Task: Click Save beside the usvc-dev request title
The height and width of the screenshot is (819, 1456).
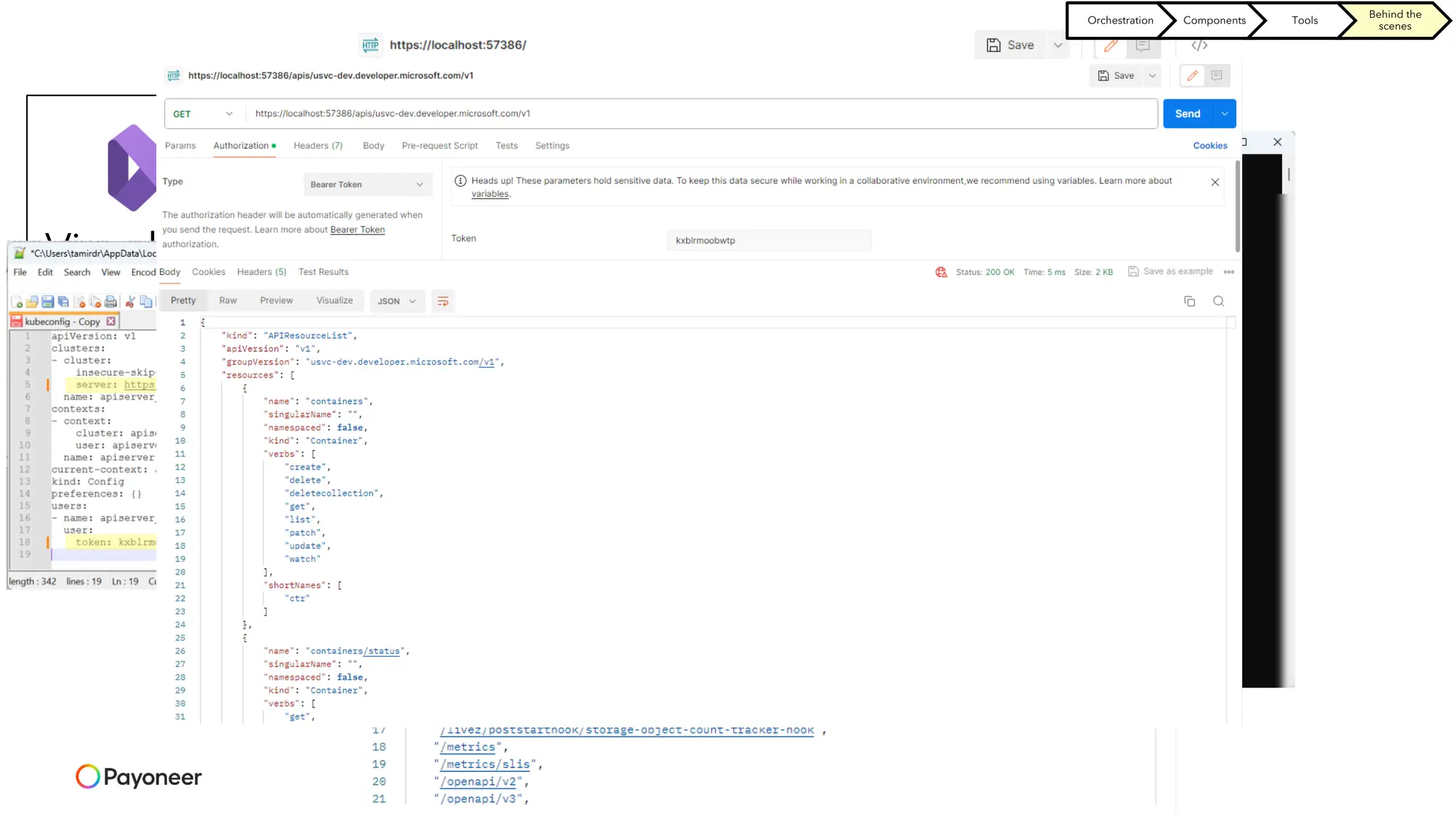Action: [1116, 75]
